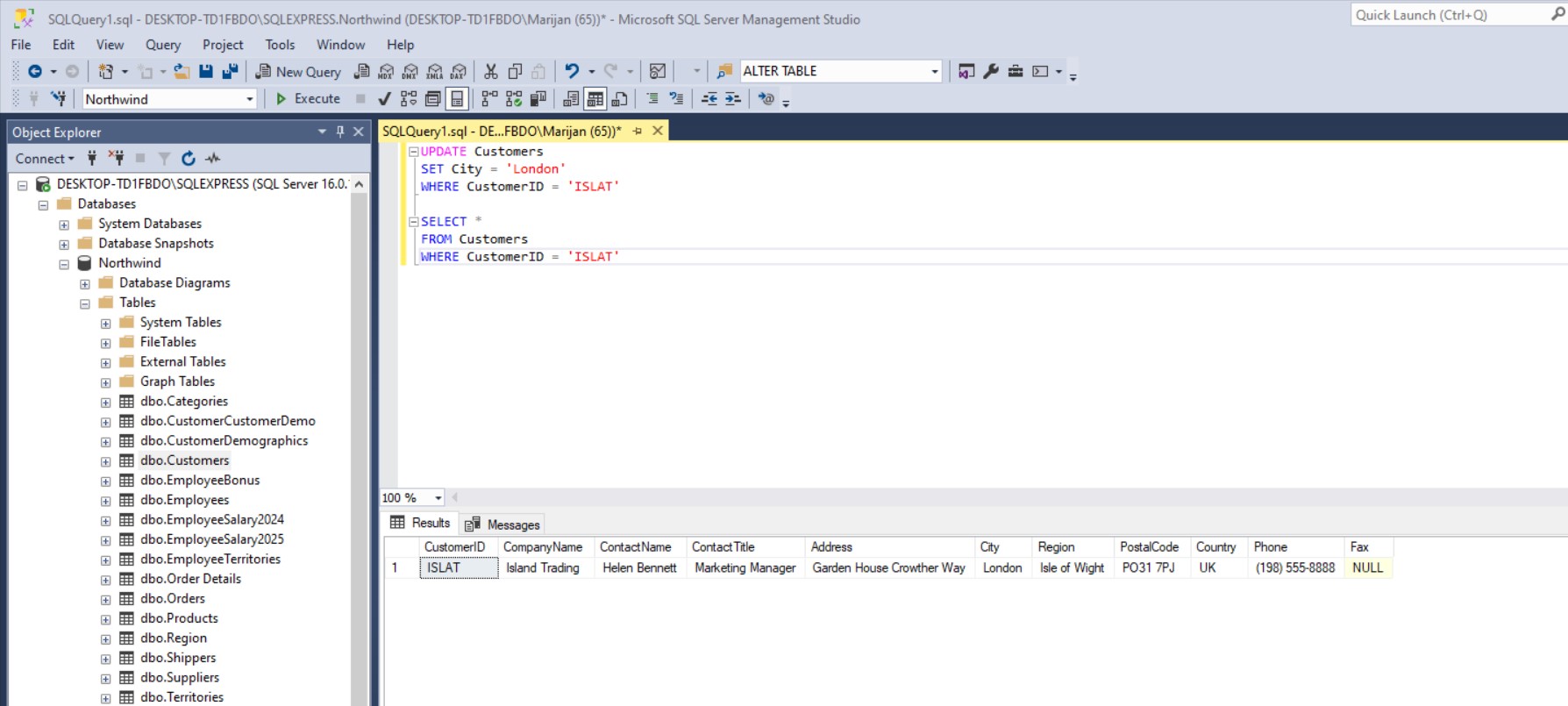Image resolution: width=1568 pixels, height=706 pixels.
Task: Open the Tools menu
Action: point(280,45)
